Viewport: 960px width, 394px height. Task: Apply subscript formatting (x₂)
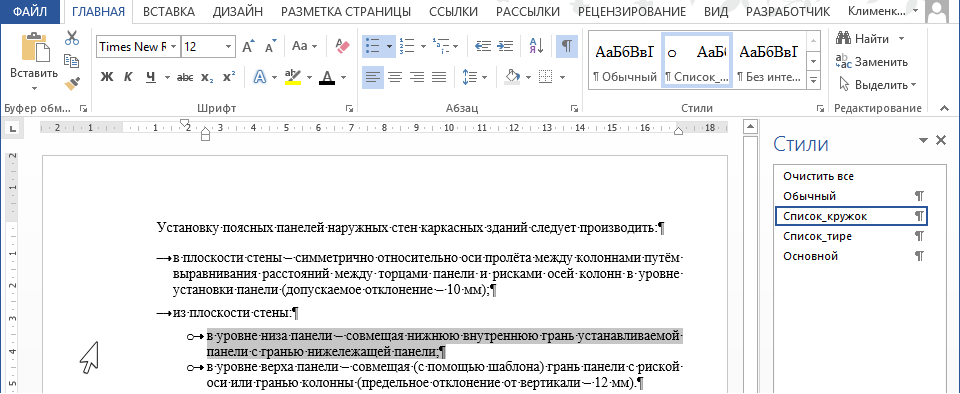208,77
